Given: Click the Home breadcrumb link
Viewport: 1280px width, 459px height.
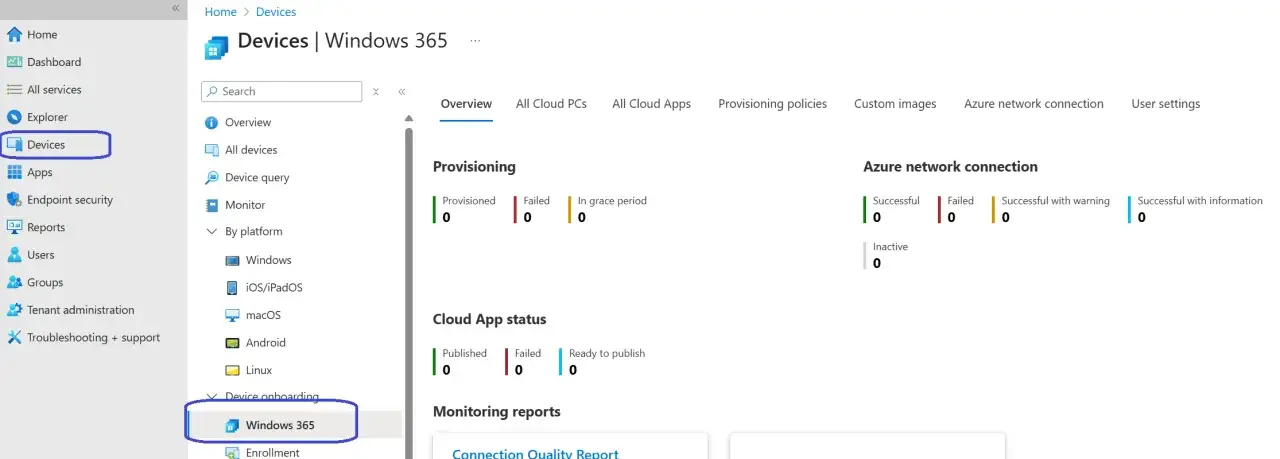Looking at the screenshot, I should click(220, 12).
